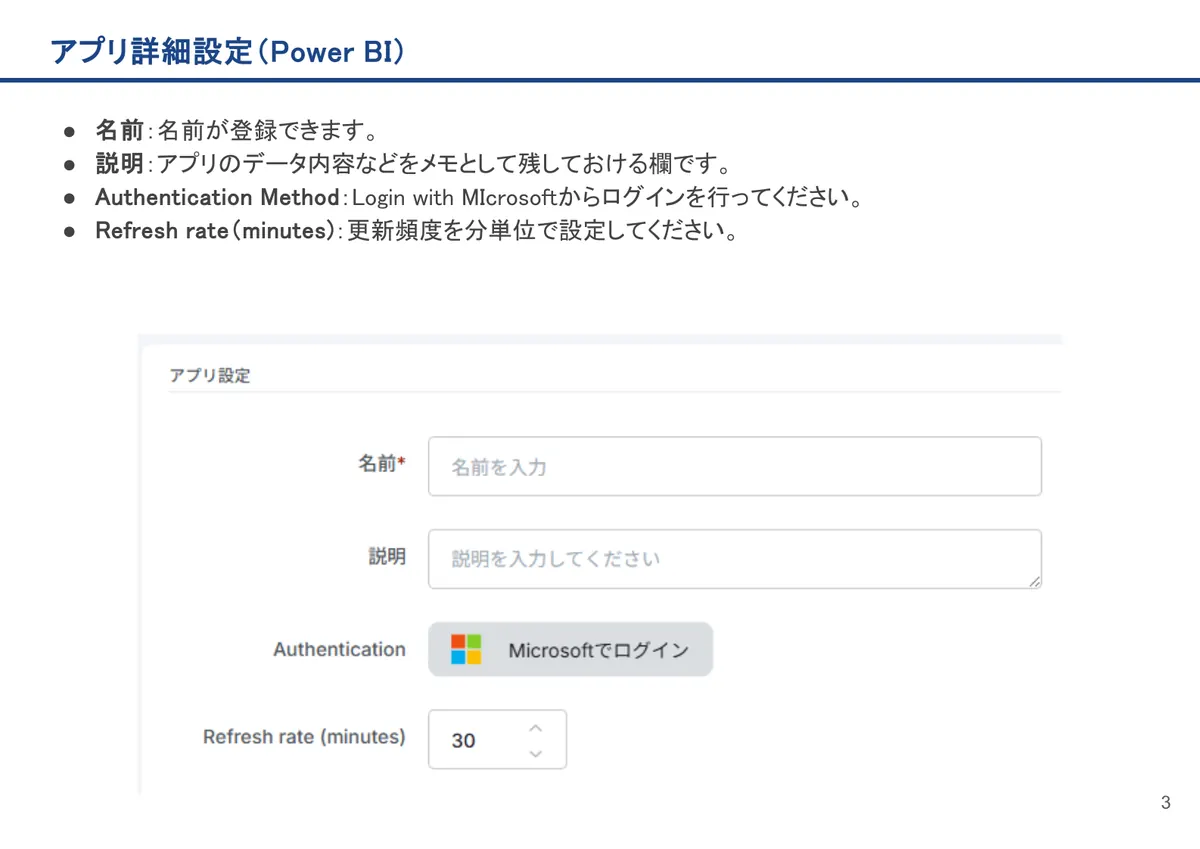Click the bullet about アプリのデータ内容
This screenshot has width=1200, height=849.
pyautogui.click(x=414, y=164)
